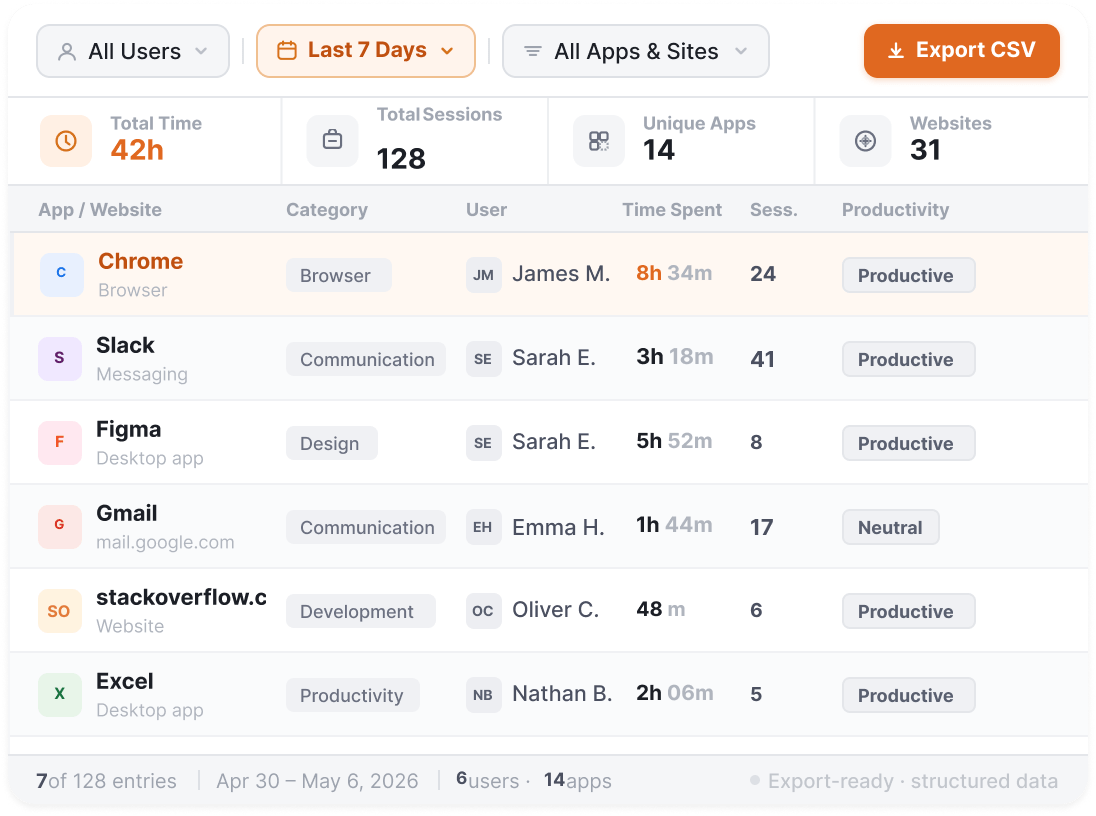This screenshot has height=816, width=1096.
Task: Sort by Sess. column header
Action: (x=774, y=210)
